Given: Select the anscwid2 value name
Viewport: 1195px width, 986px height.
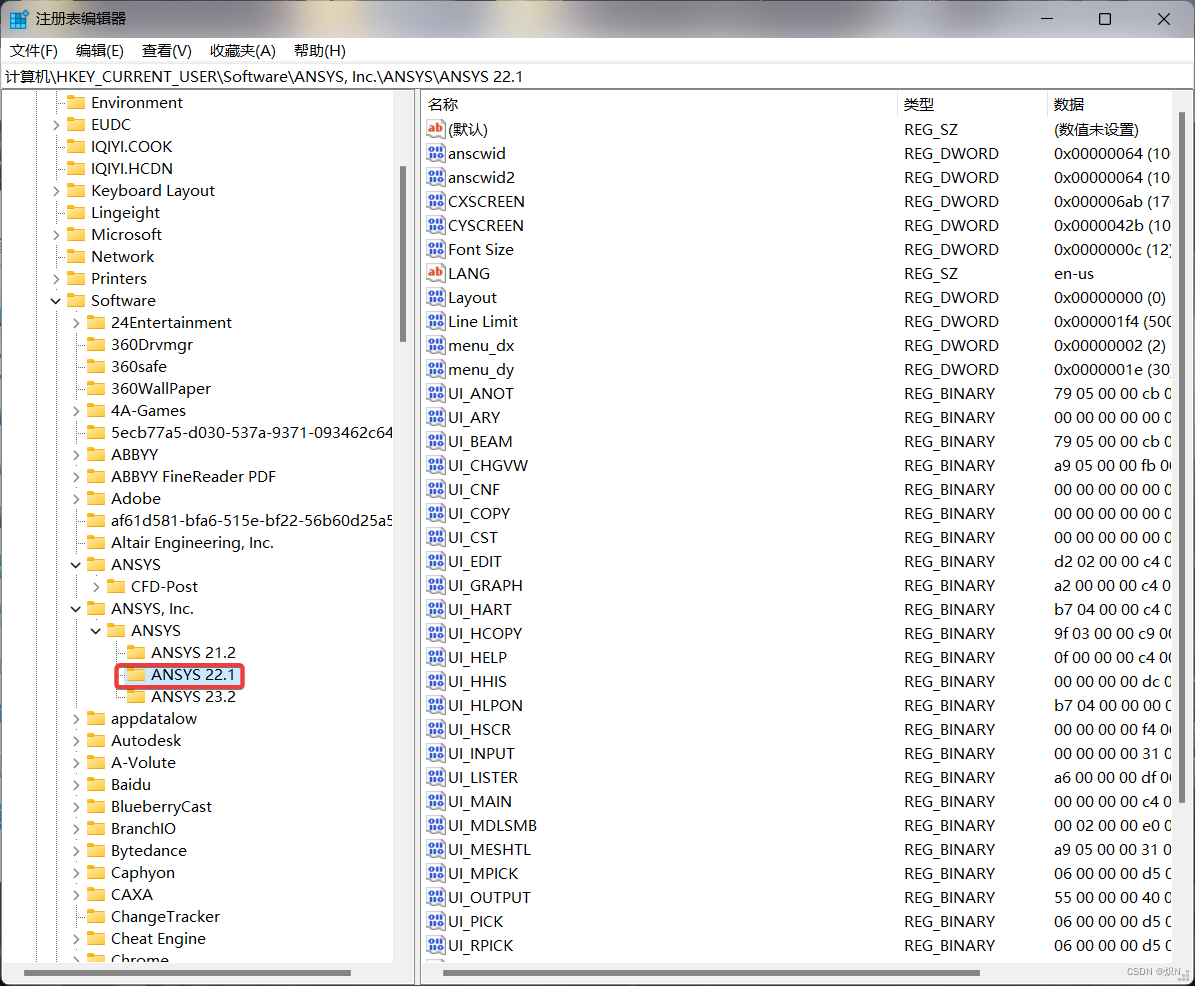Looking at the screenshot, I should [482, 178].
